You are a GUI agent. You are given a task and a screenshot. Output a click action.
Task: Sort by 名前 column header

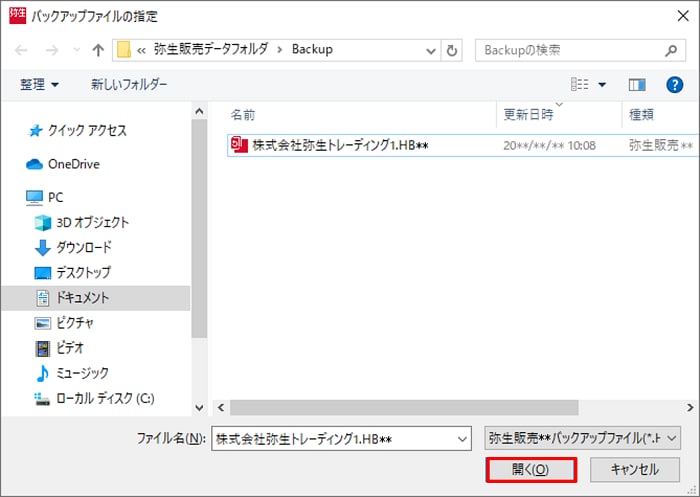pos(243,115)
